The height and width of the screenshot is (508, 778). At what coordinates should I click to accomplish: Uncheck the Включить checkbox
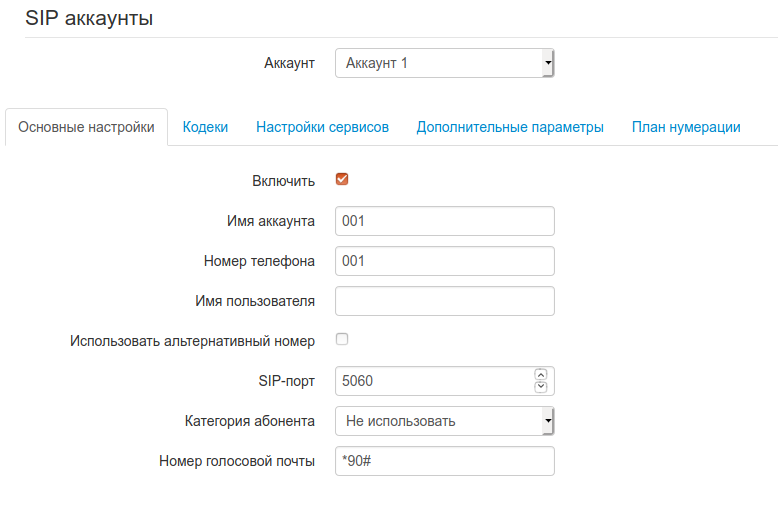click(342, 180)
